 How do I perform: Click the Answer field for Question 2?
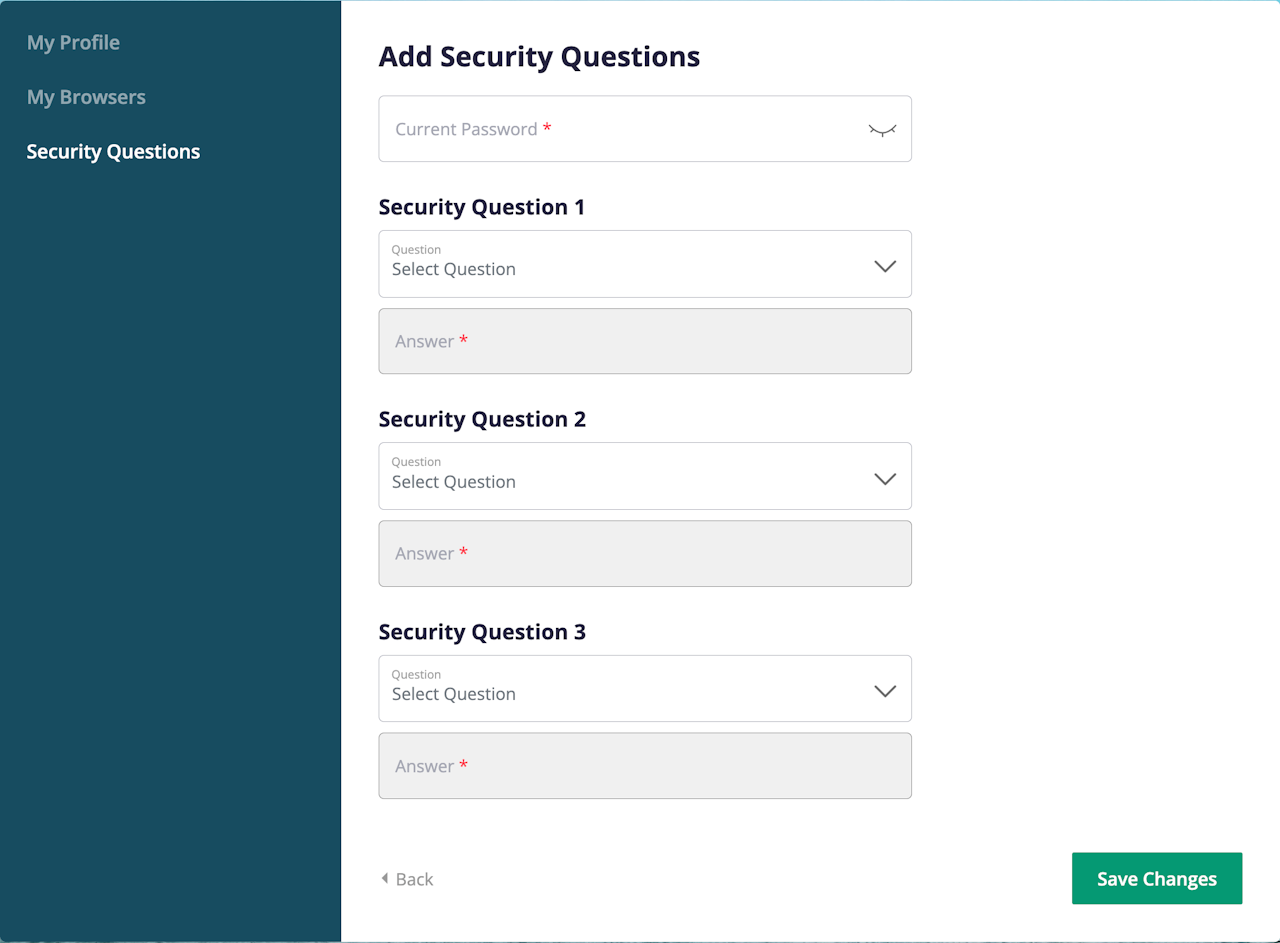[645, 553]
